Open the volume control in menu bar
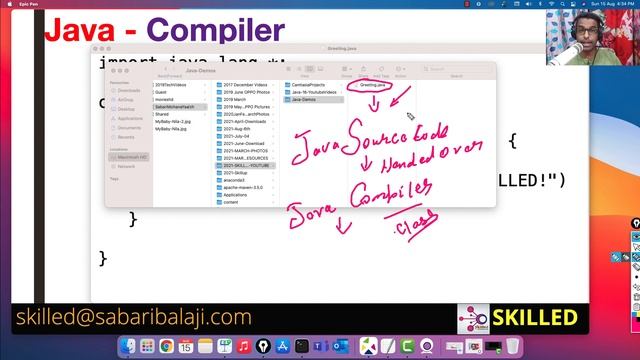Viewport: 640px width, 360px height. pos(528,4)
